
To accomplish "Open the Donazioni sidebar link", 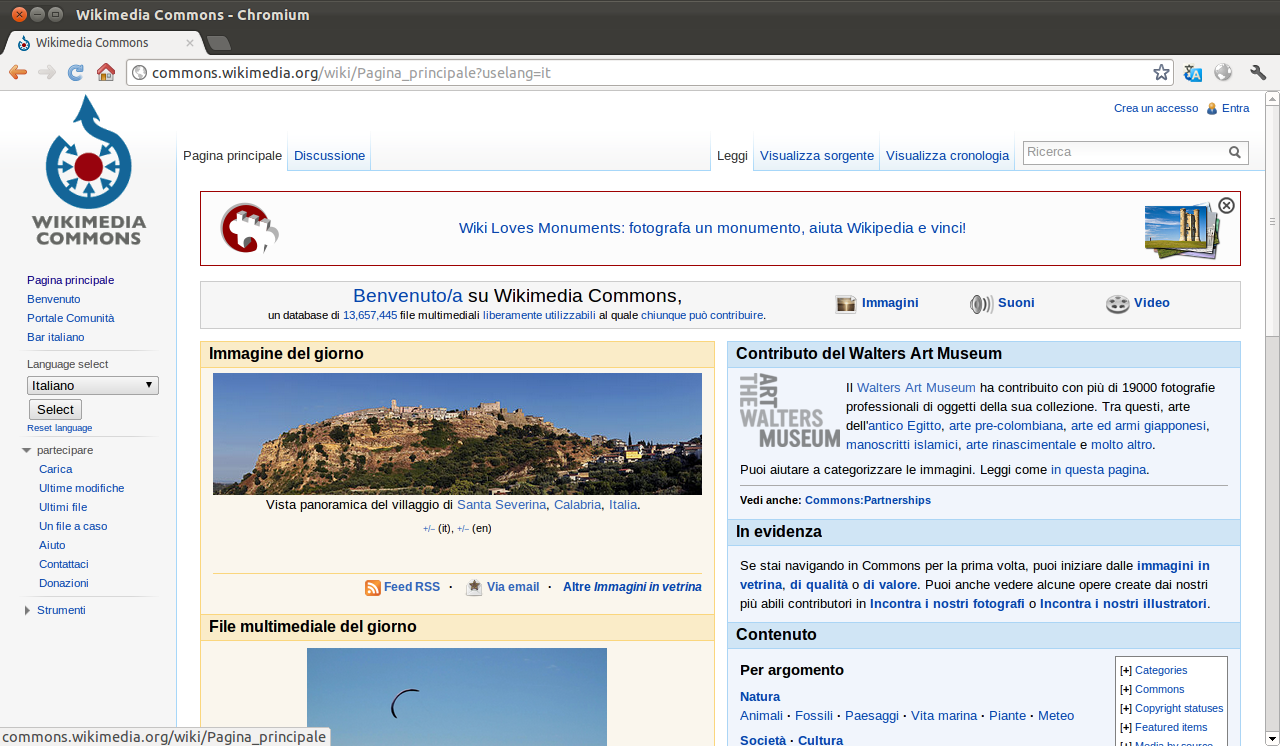I will [63, 583].
